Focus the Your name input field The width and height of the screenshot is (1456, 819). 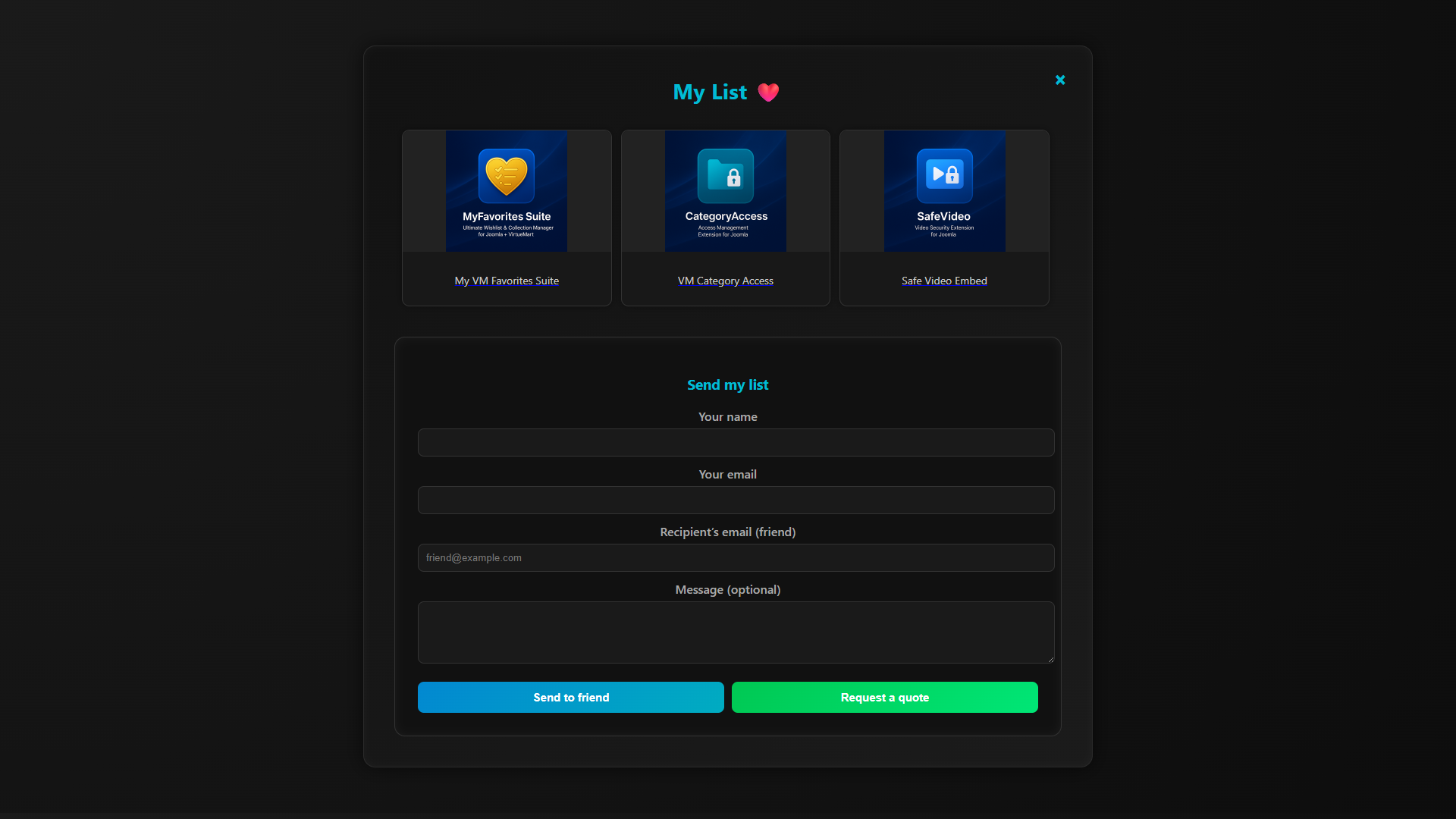click(736, 443)
